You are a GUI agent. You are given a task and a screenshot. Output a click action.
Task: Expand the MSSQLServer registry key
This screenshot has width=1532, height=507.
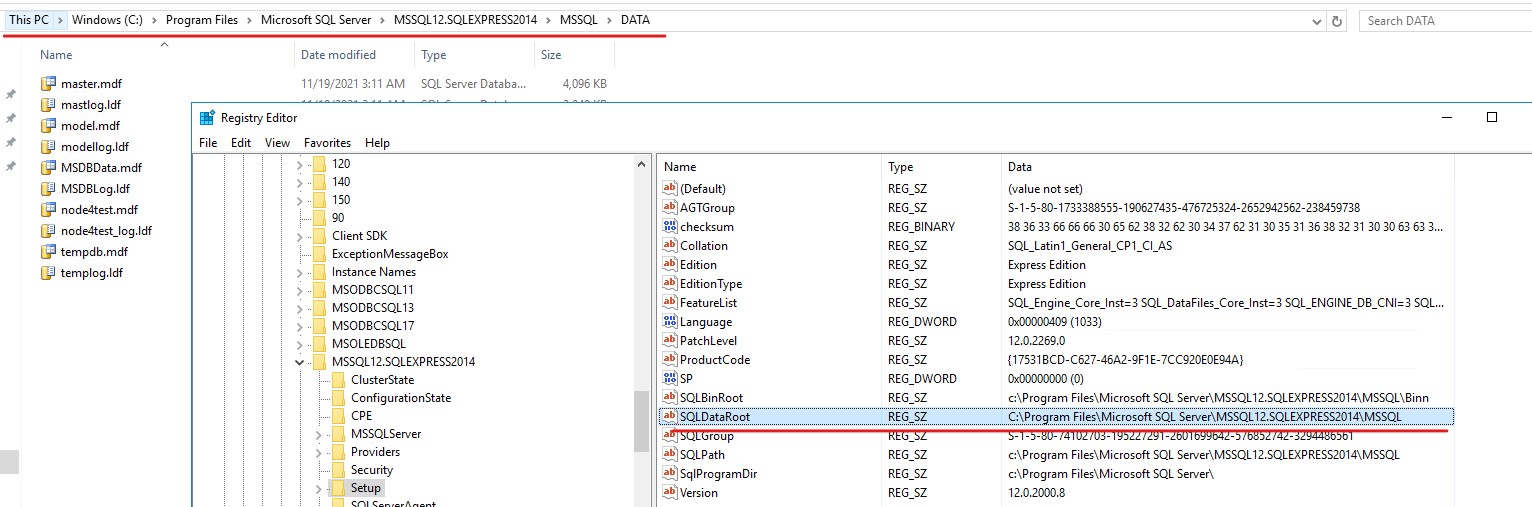[x=318, y=434]
